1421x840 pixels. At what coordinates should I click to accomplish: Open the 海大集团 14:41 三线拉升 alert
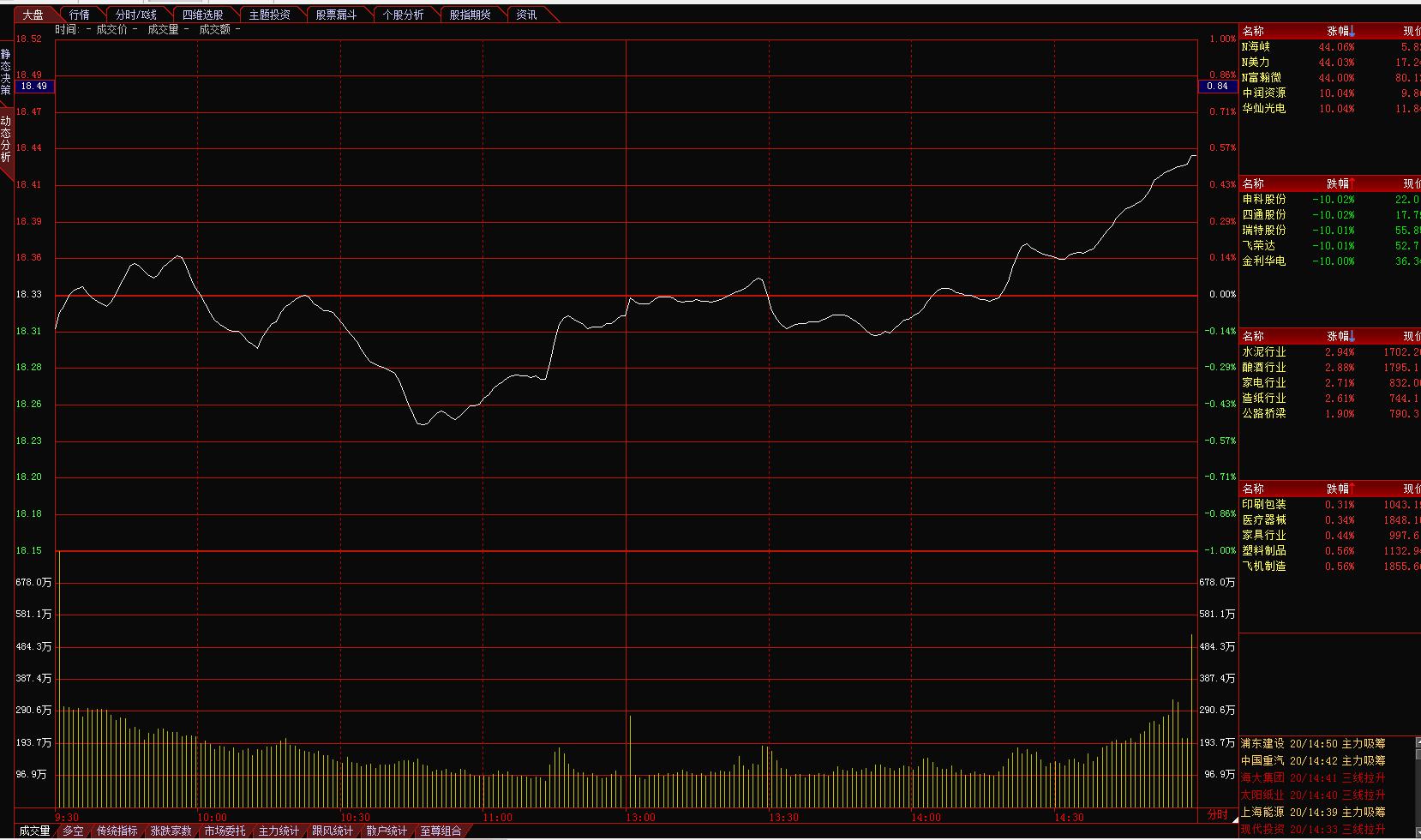pos(1313,778)
